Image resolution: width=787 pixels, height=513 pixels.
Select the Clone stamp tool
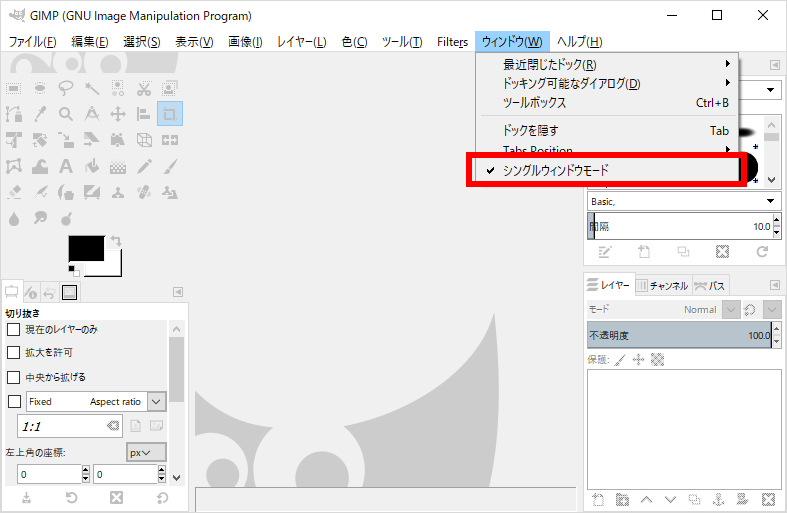(x=118, y=192)
